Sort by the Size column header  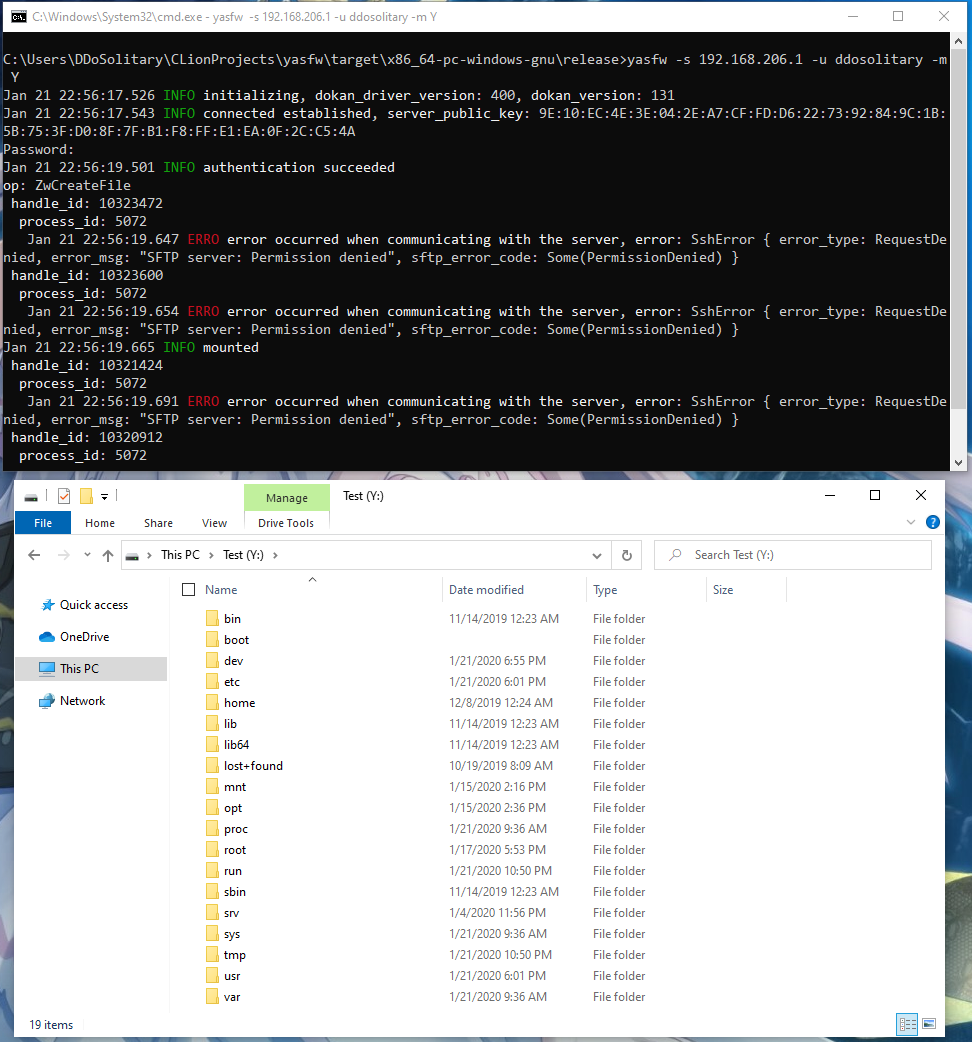click(723, 589)
